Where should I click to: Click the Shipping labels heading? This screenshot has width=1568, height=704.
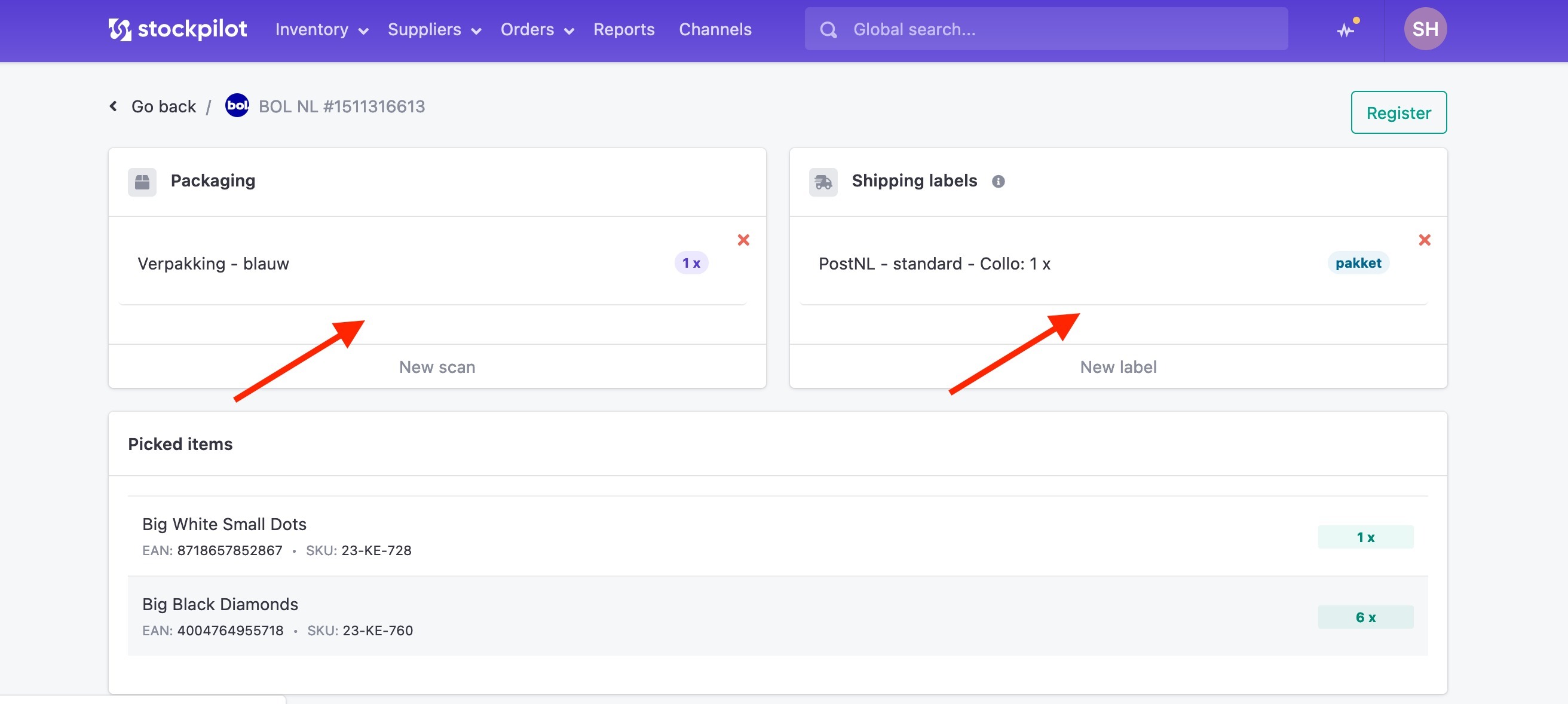[x=914, y=180]
